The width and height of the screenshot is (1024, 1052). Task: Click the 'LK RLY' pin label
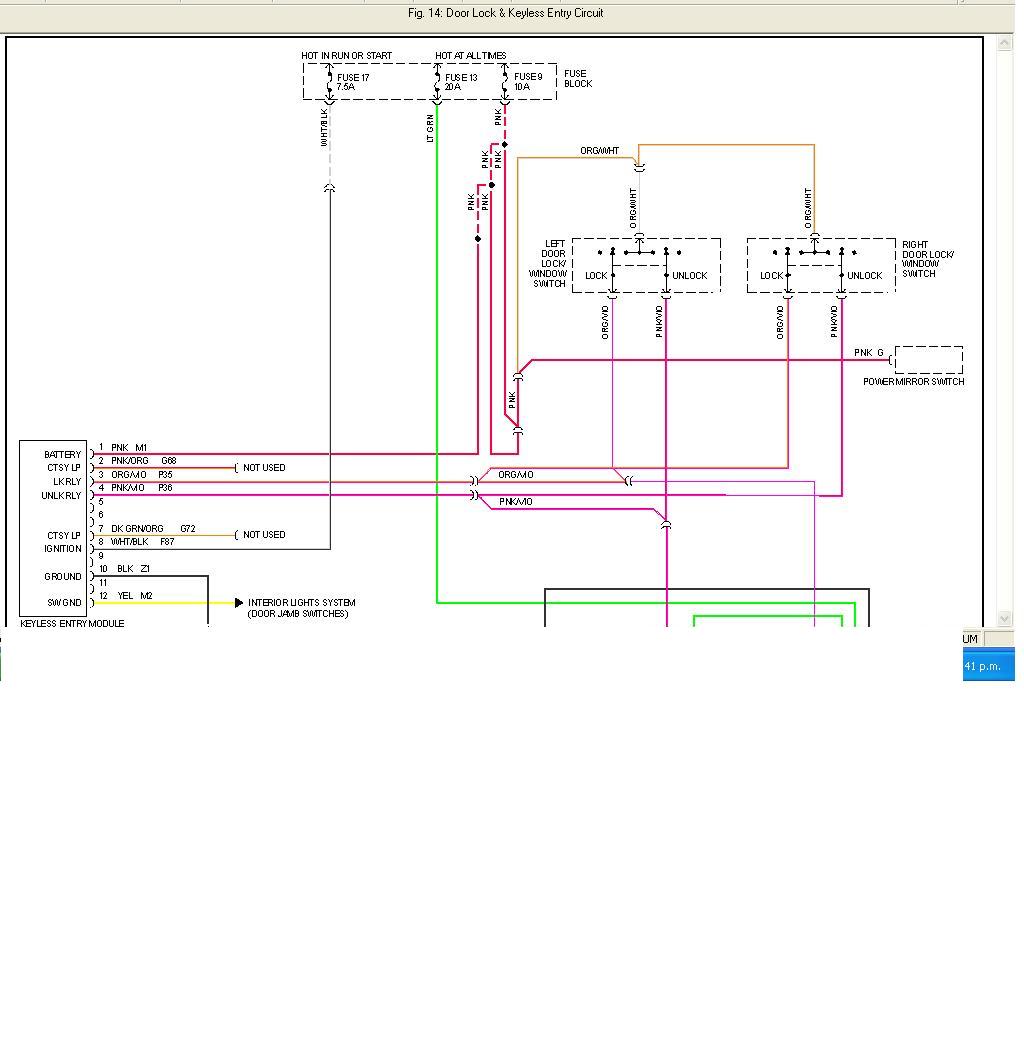[66, 482]
